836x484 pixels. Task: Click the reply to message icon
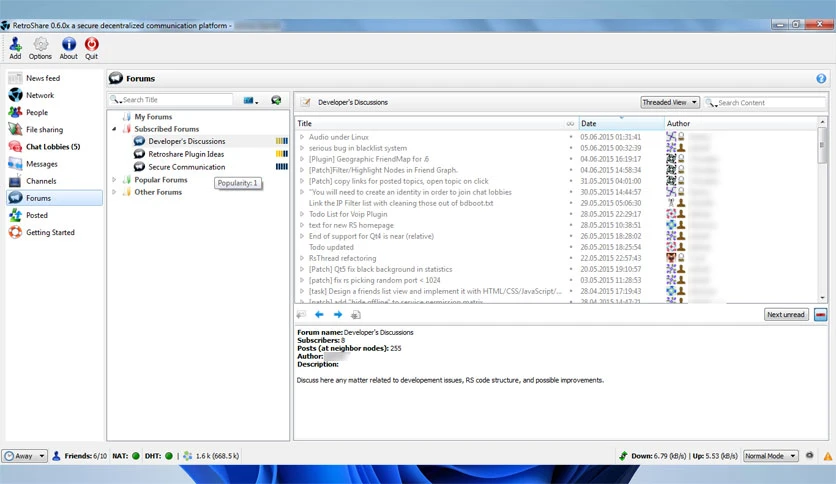coord(301,314)
